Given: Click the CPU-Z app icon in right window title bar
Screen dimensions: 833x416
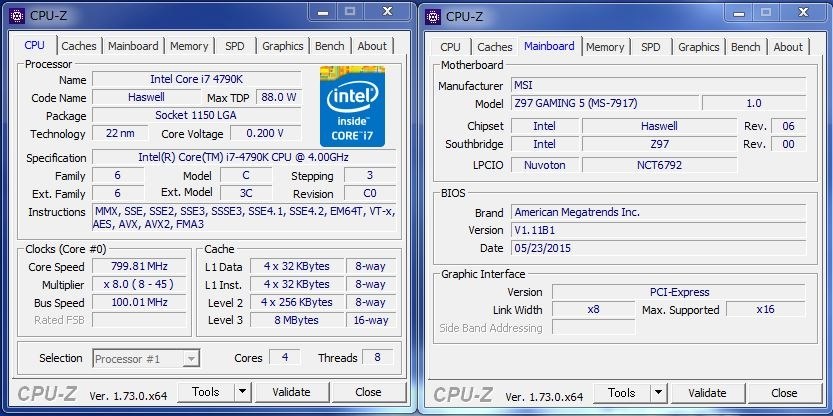Looking at the screenshot, I should click(x=433, y=16).
